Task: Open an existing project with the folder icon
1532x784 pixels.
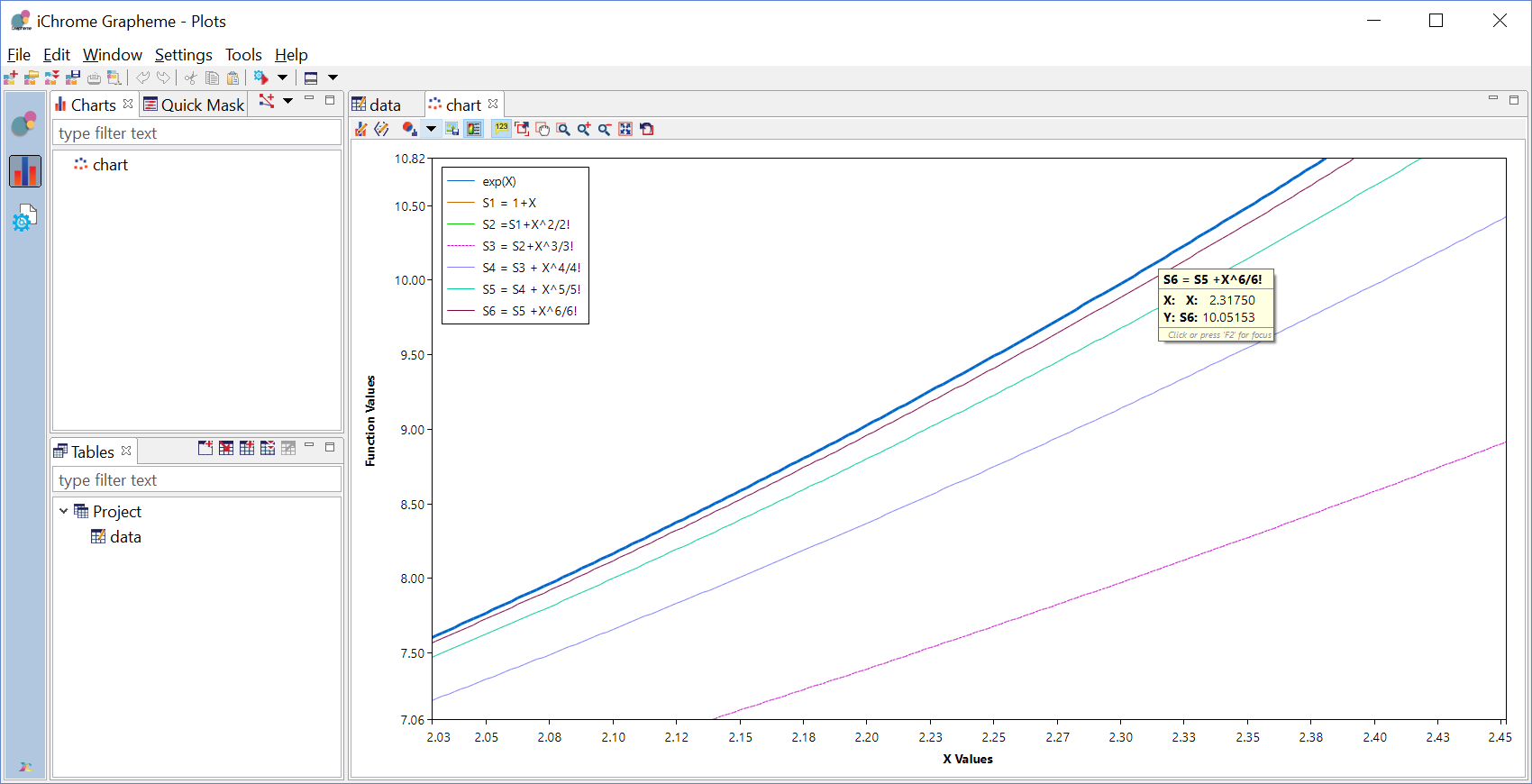Action: pos(32,77)
